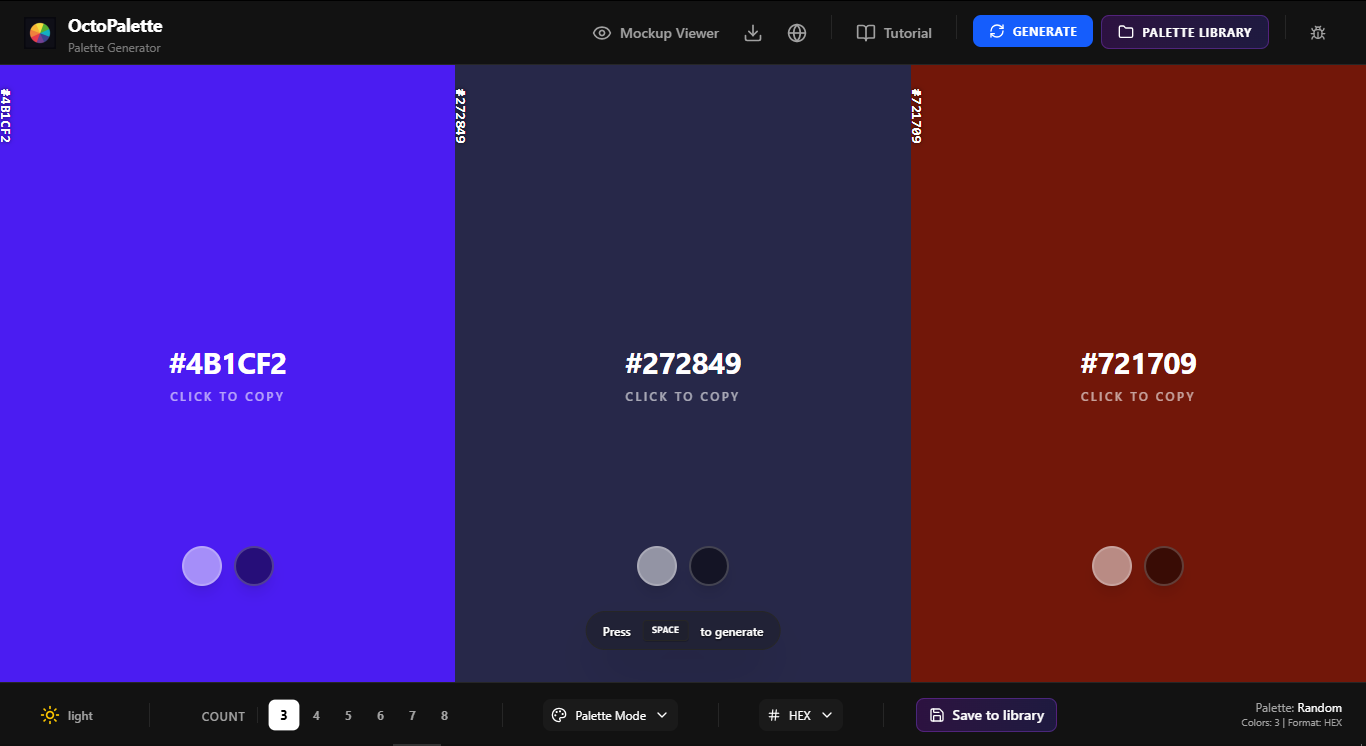
Task: Expand the Palette Mode dropdown
Action: [x=610, y=715]
